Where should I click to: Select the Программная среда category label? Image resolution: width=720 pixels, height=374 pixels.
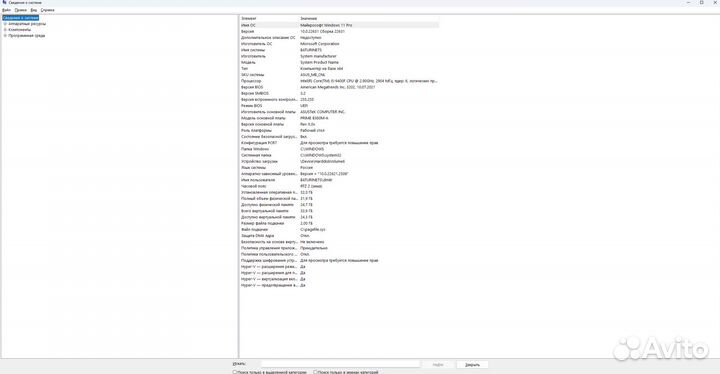coord(27,35)
